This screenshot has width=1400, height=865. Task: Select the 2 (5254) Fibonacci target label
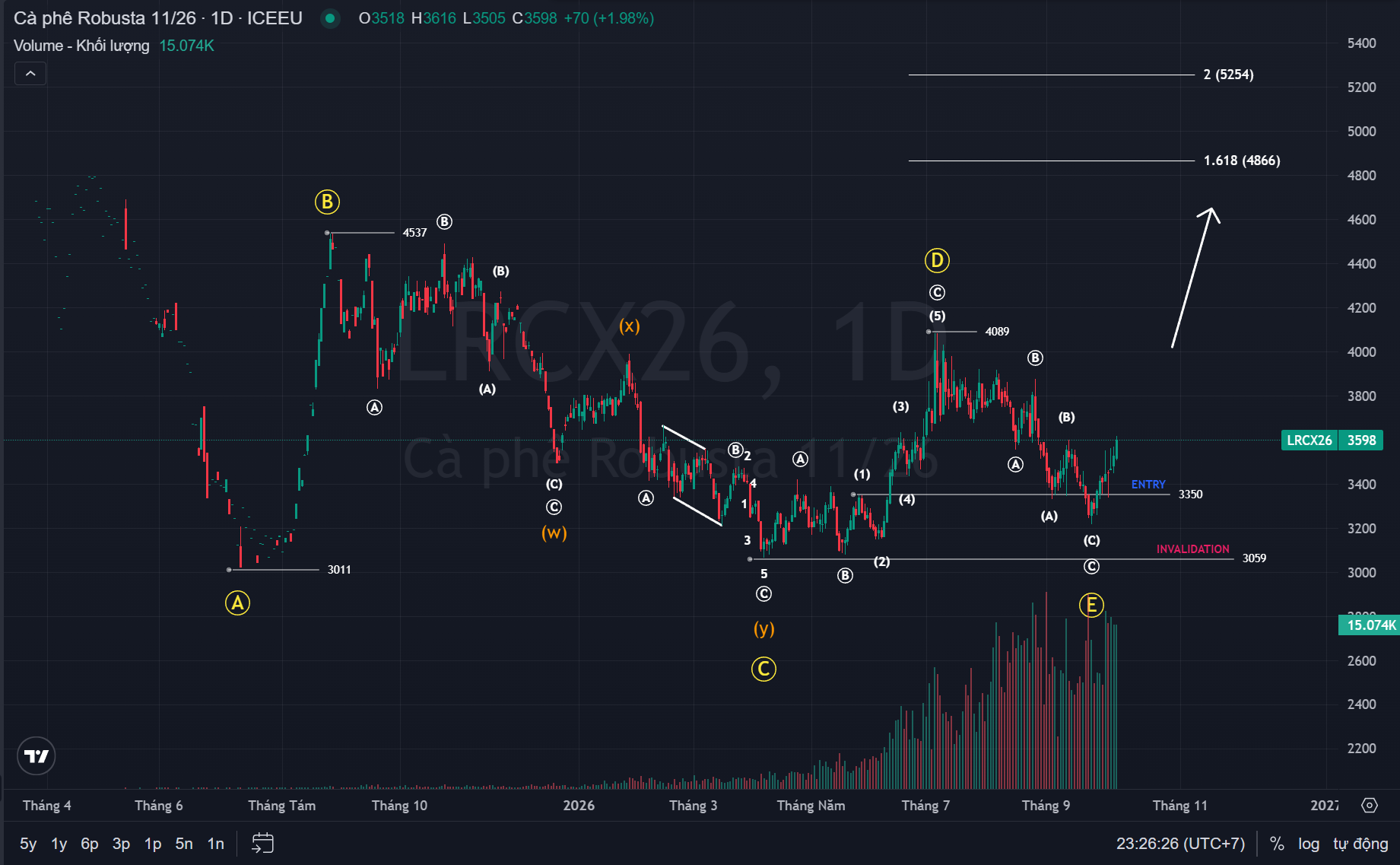click(x=1228, y=75)
